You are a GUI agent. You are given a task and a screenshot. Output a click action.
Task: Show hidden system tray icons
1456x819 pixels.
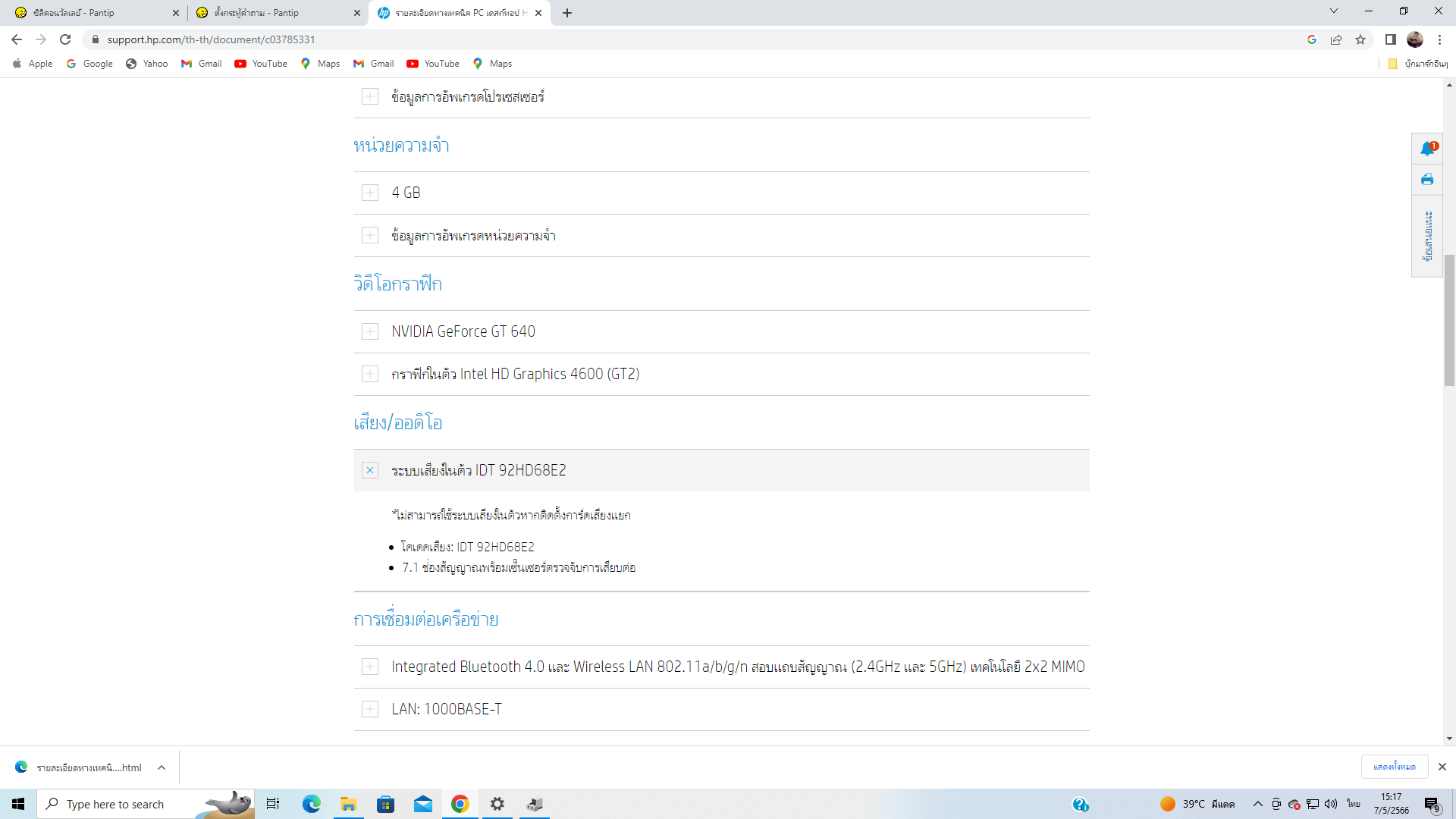pos(1258,804)
